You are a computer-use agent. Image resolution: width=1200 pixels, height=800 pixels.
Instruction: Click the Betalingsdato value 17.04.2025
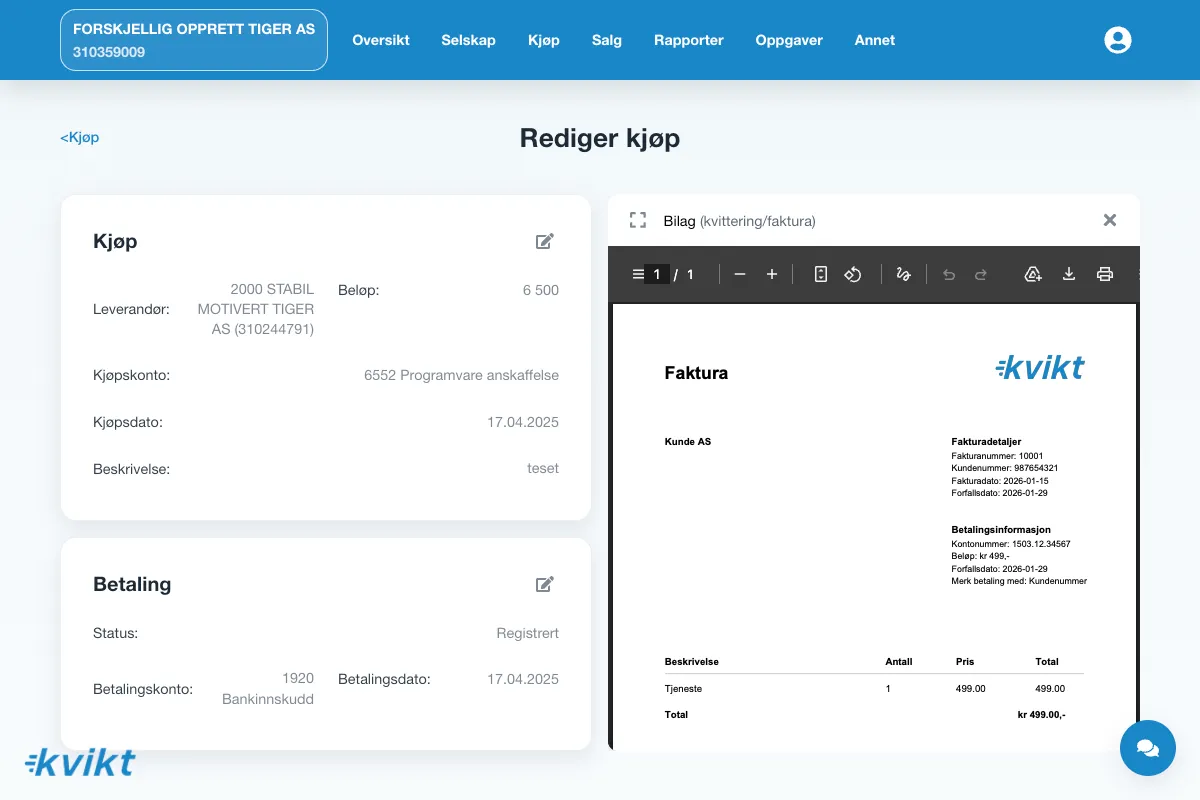(x=523, y=679)
